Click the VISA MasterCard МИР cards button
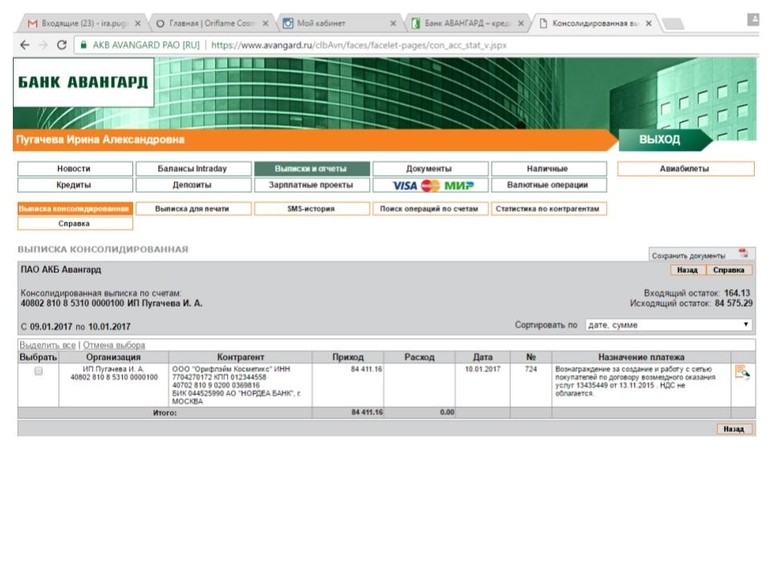This screenshot has height=578, width=770. (431, 185)
